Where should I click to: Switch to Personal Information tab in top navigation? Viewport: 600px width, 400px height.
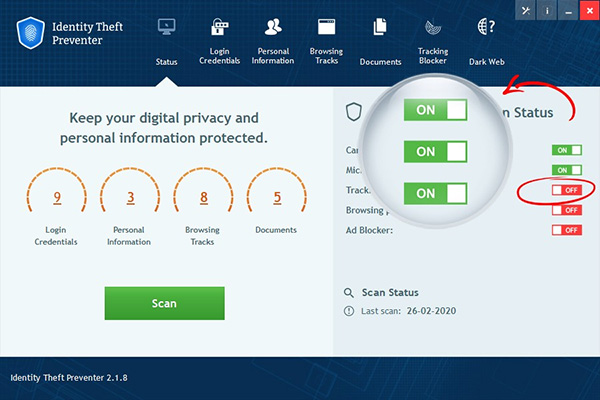273,42
